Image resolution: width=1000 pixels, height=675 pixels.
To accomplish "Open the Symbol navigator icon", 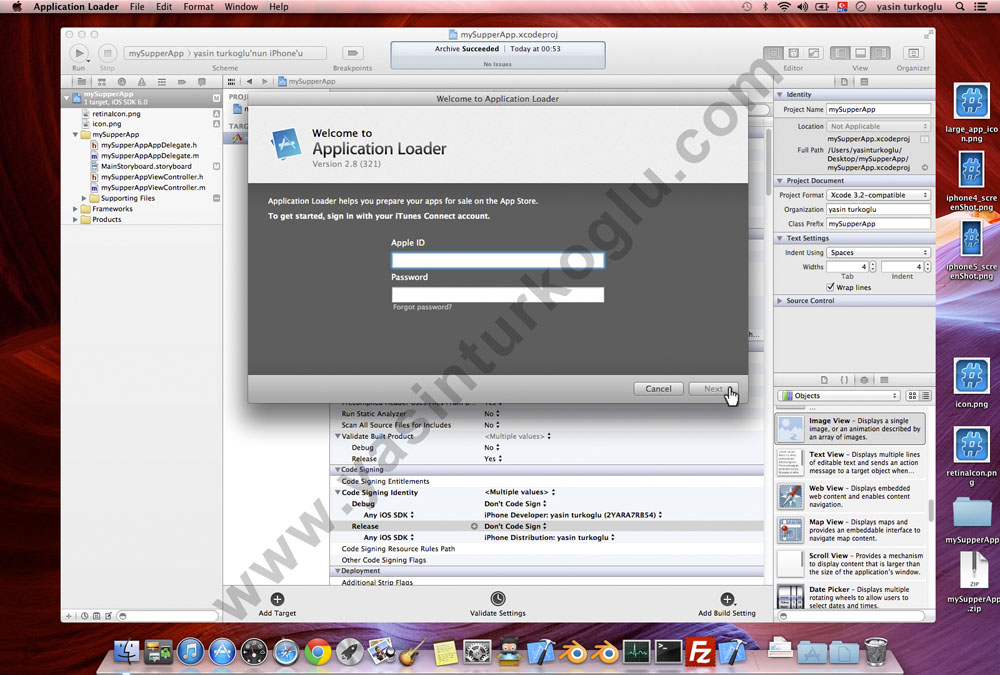I will 101,82.
